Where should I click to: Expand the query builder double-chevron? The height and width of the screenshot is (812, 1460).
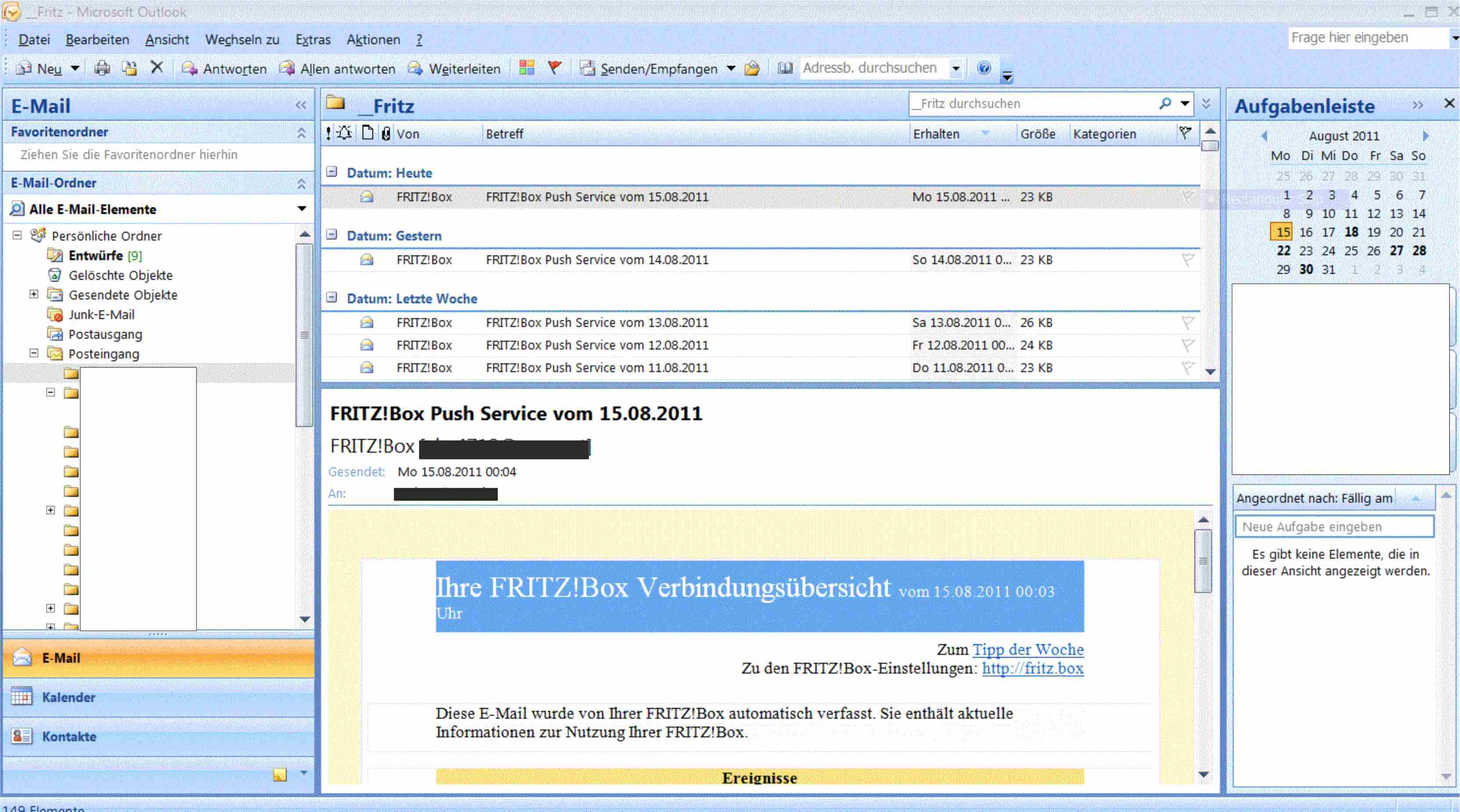[1206, 104]
